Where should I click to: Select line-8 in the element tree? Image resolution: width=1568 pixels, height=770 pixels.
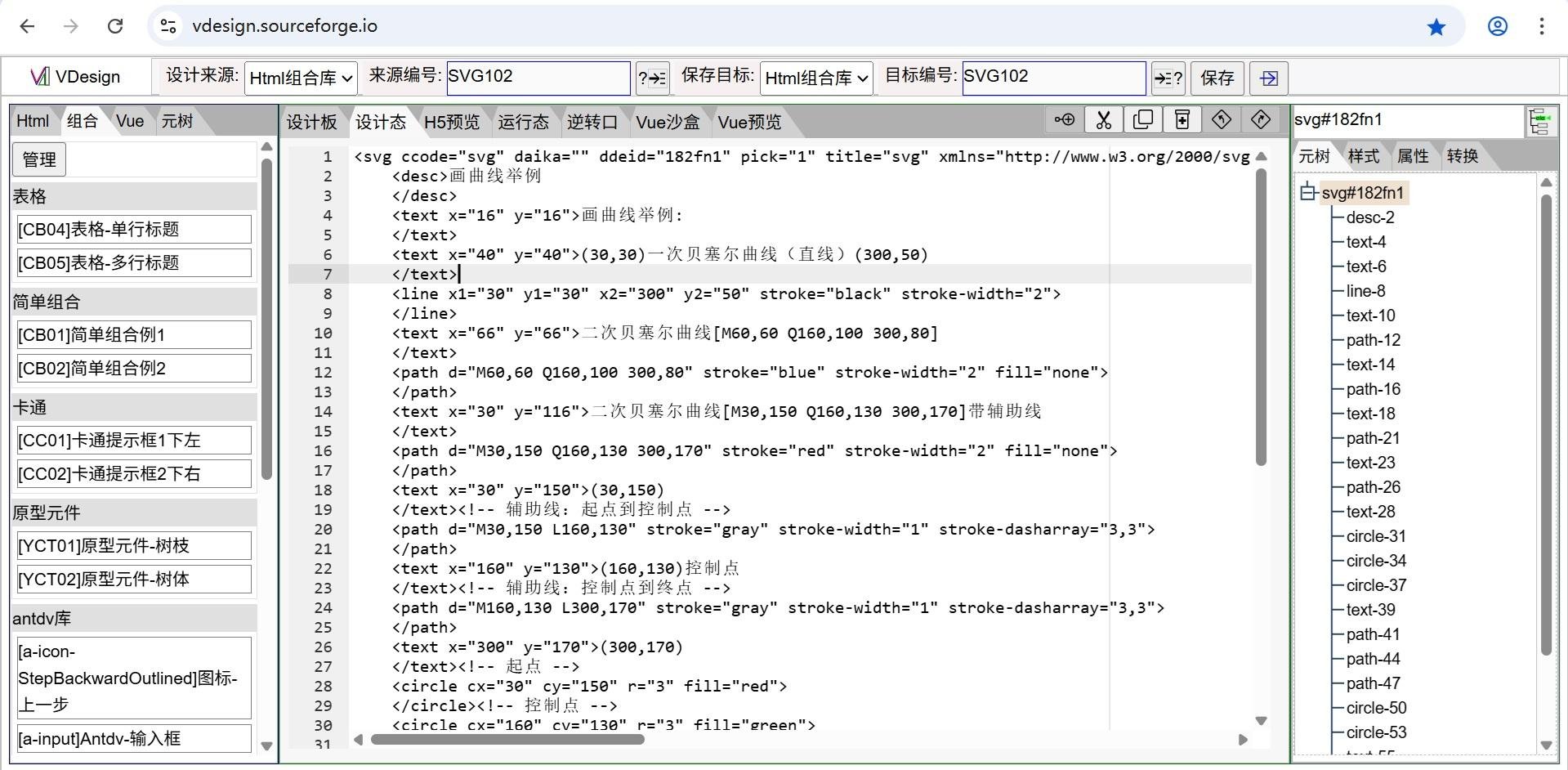(x=1365, y=291)
